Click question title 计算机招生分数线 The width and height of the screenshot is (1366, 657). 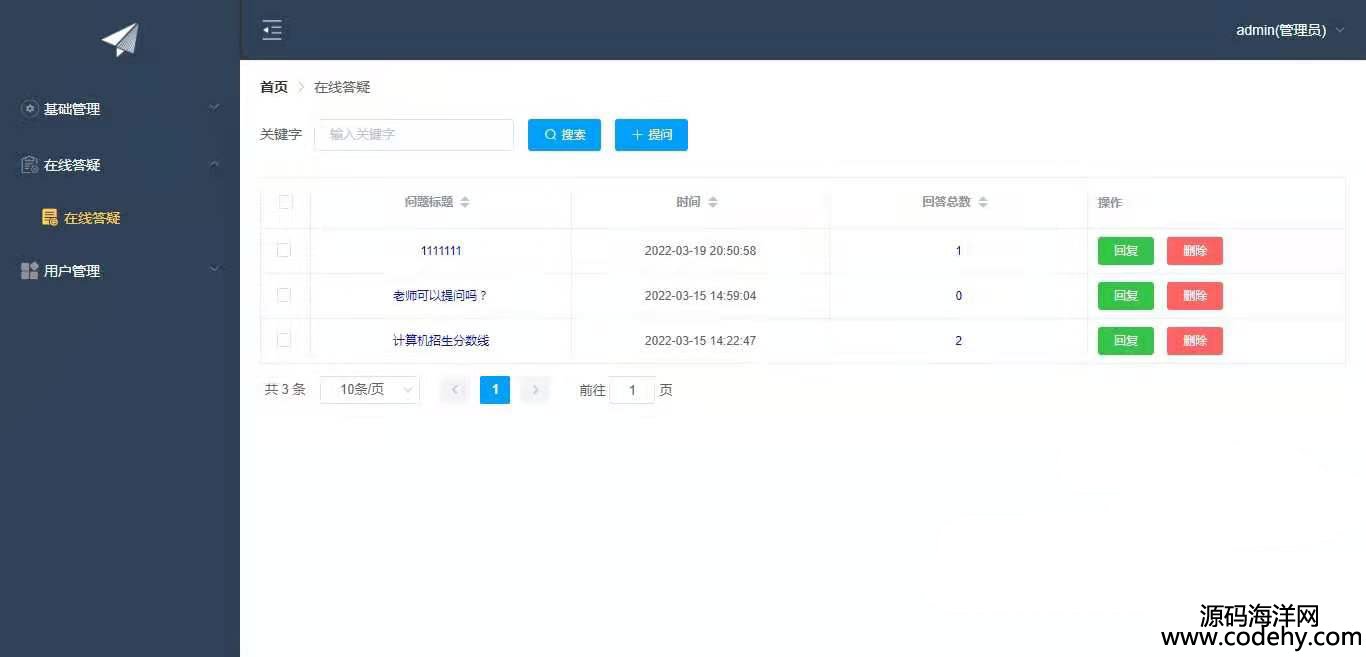pyautogui.click(x=441, y=341)
